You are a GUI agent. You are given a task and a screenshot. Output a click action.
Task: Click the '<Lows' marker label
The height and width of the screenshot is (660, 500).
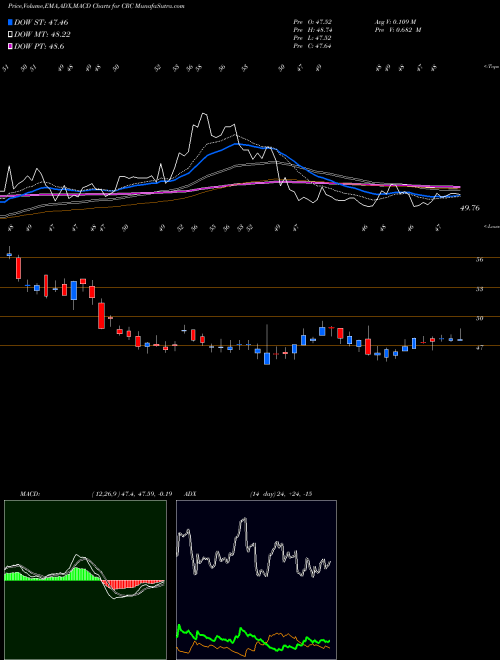point(491,226)
